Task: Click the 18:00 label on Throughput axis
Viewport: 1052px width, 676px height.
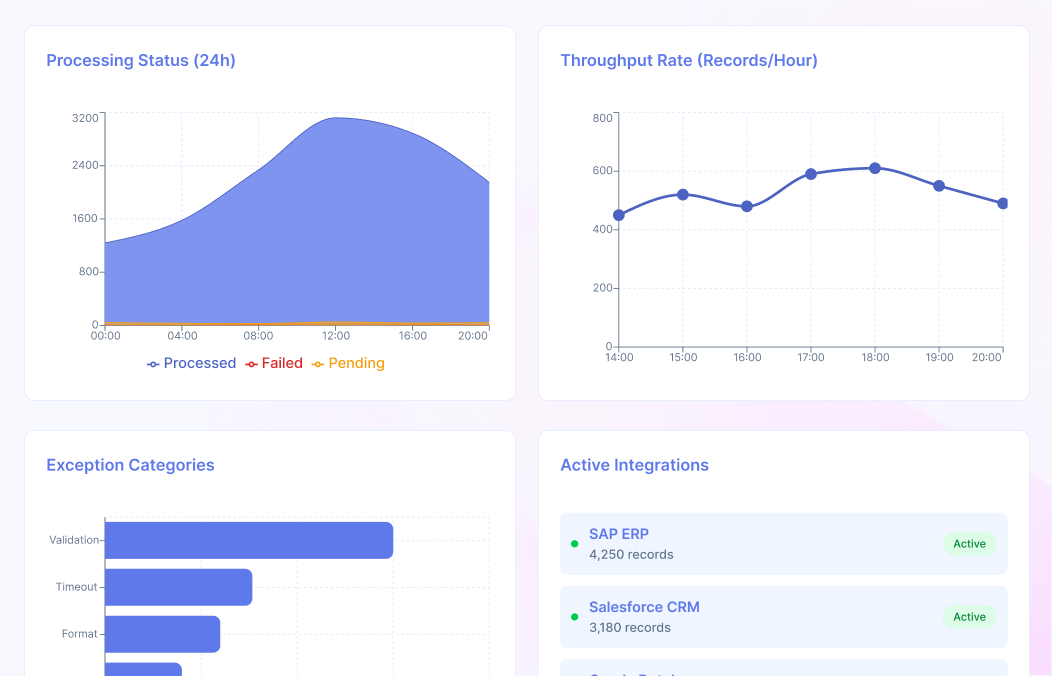Action: pyautogui.click(x=876, y=357)
